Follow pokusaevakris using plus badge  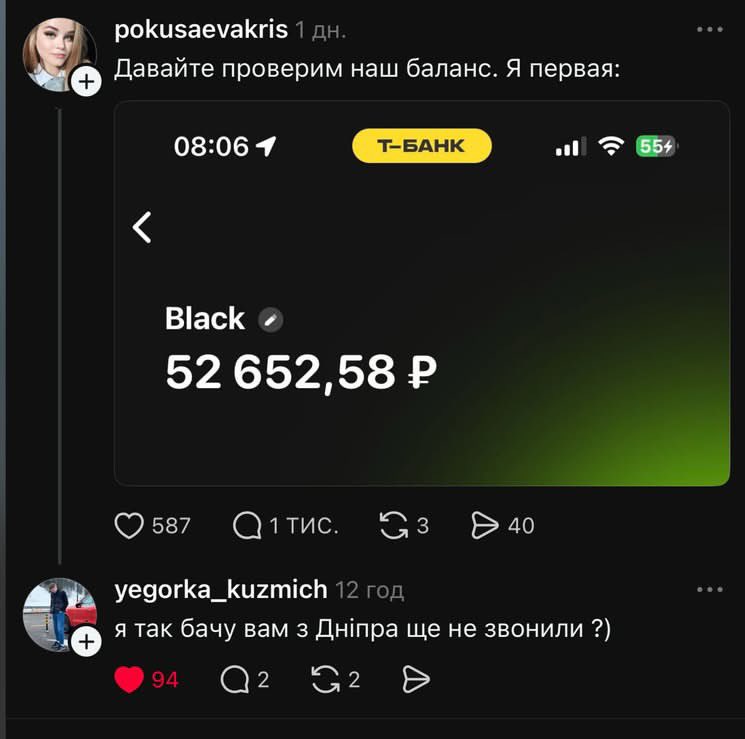[86, 82]
